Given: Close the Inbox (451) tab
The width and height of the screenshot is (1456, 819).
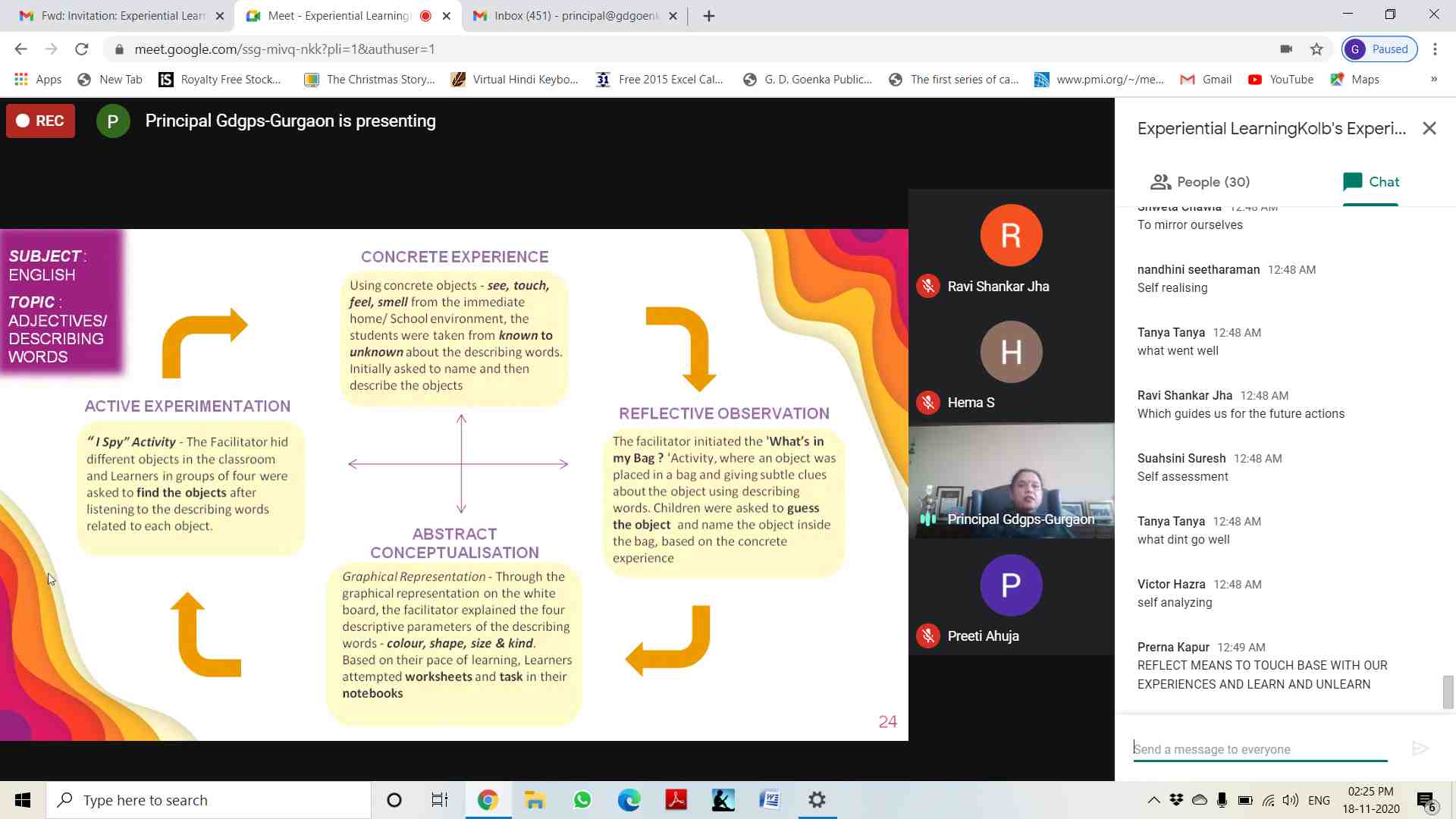Looking at the screenshot, I should click(x=673, y=16).
